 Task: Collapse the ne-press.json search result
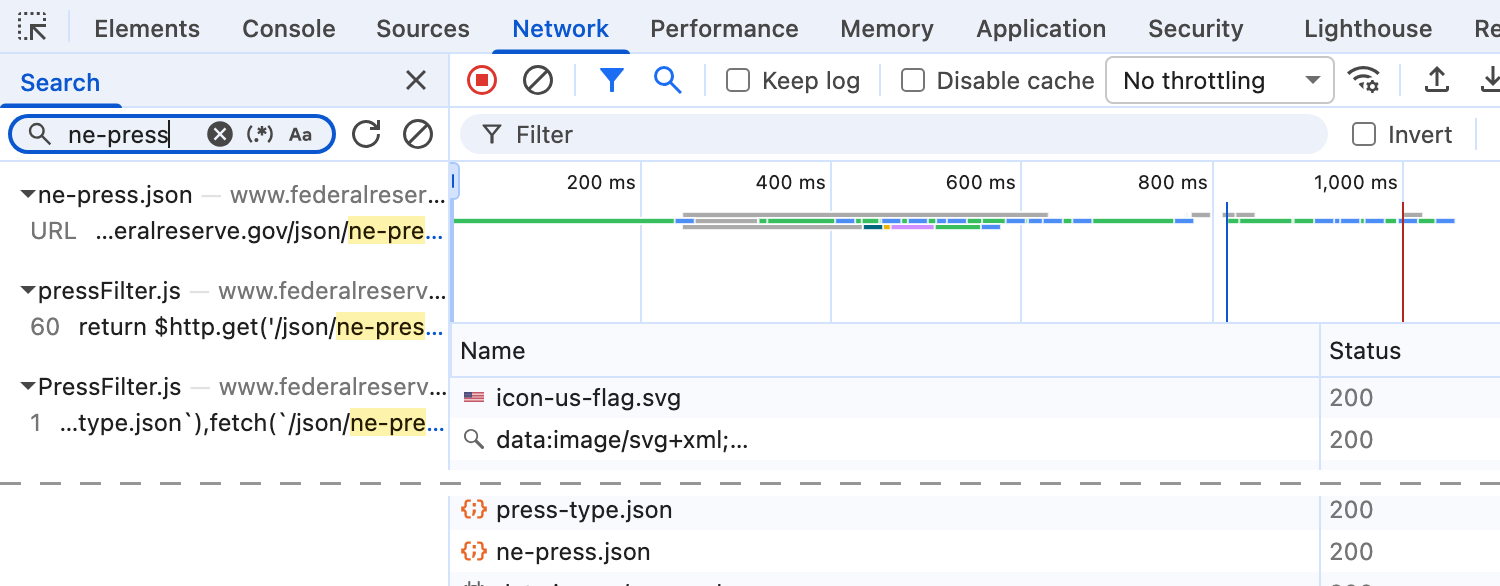coord(29,196)
